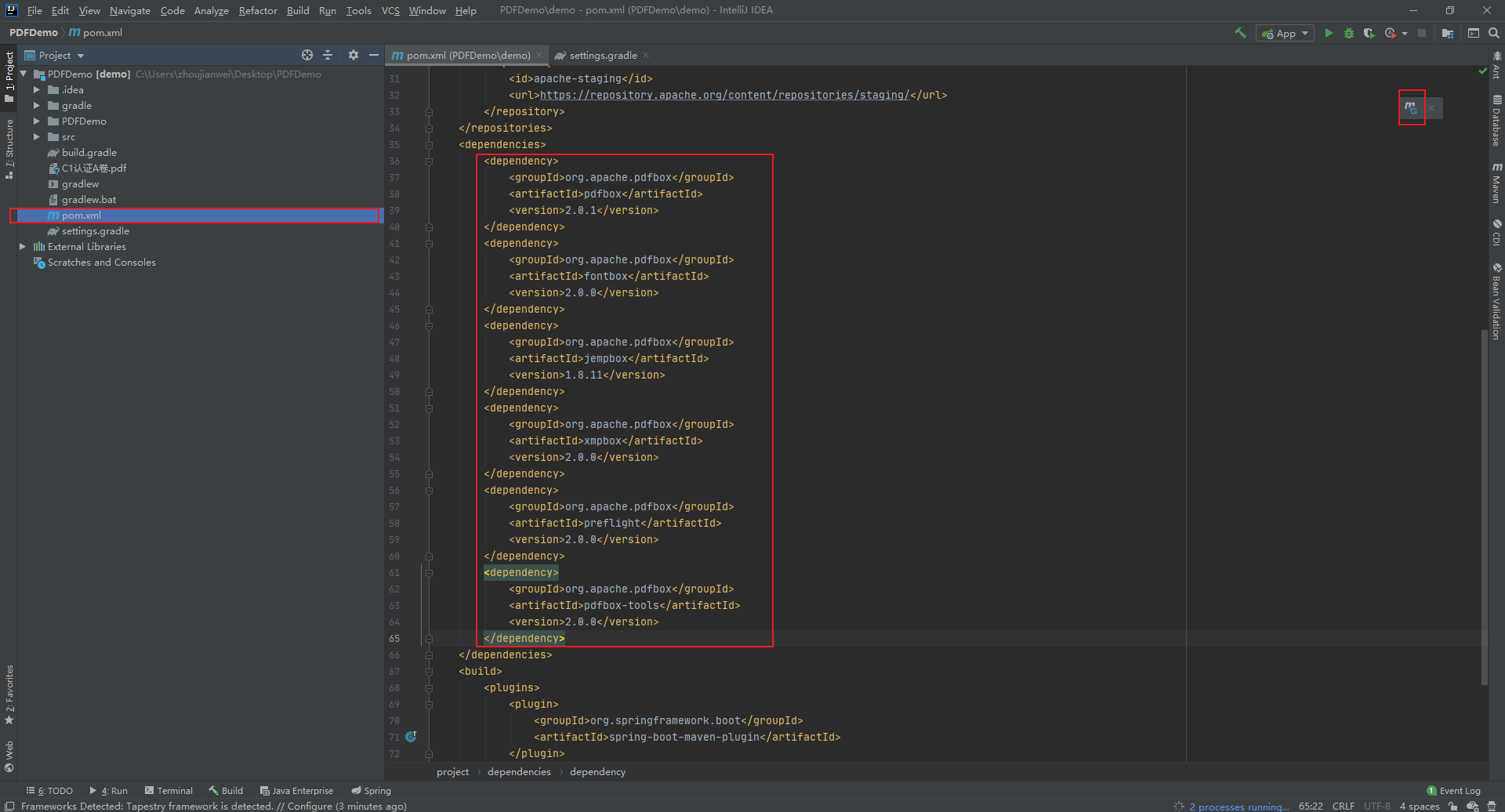The width and height of the screenshot is (1505, 812).
Task: Expand External Libraries
Action: [x=24, y=246]
